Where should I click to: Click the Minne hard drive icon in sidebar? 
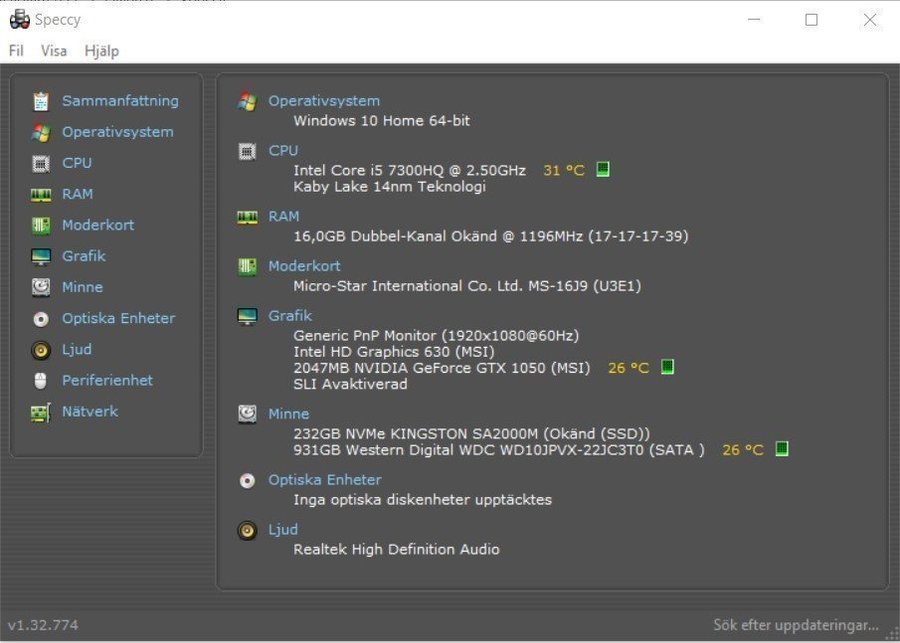(x=41, y=287)
